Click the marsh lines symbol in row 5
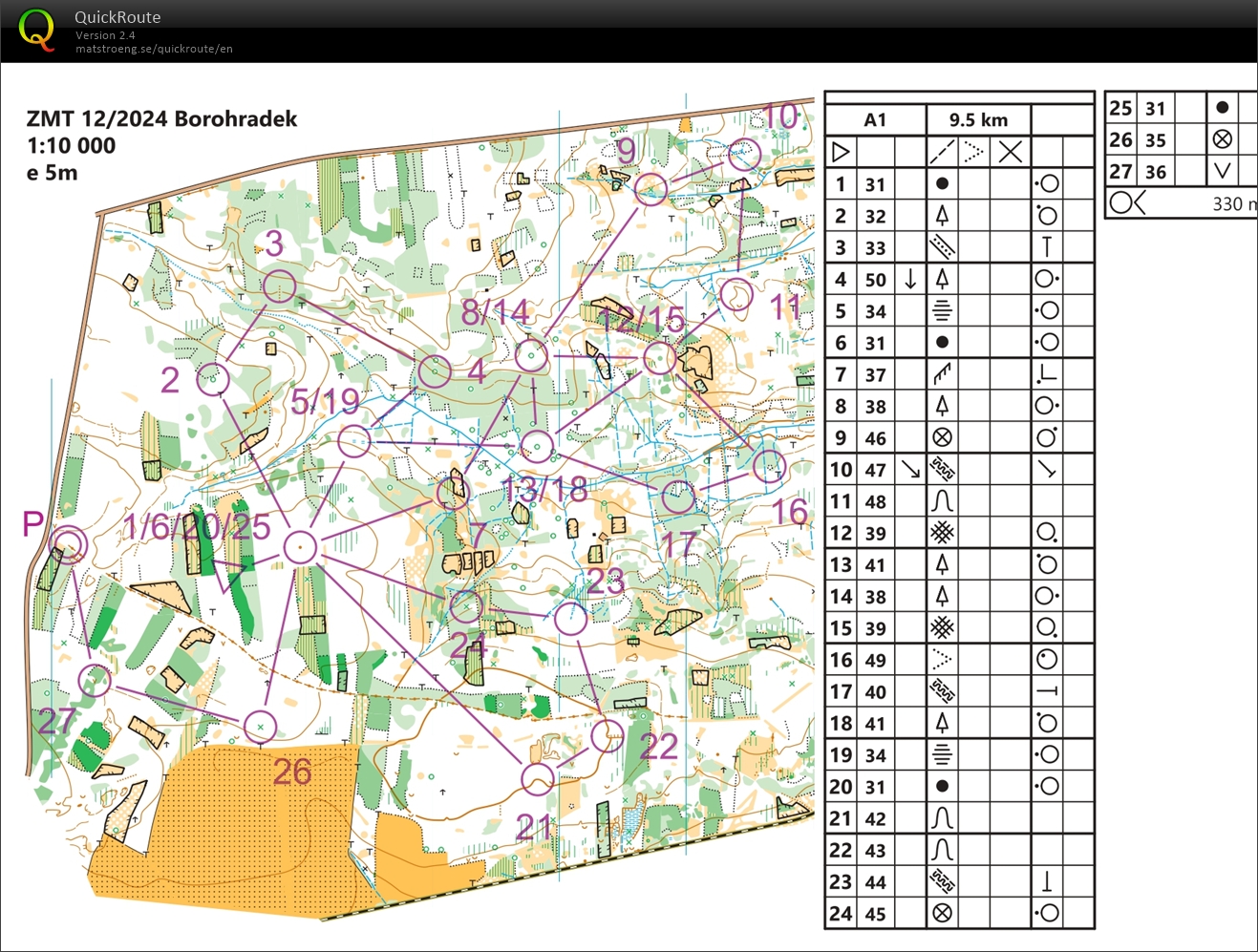Screen dimensions: 1258x952 pos(942,310)
